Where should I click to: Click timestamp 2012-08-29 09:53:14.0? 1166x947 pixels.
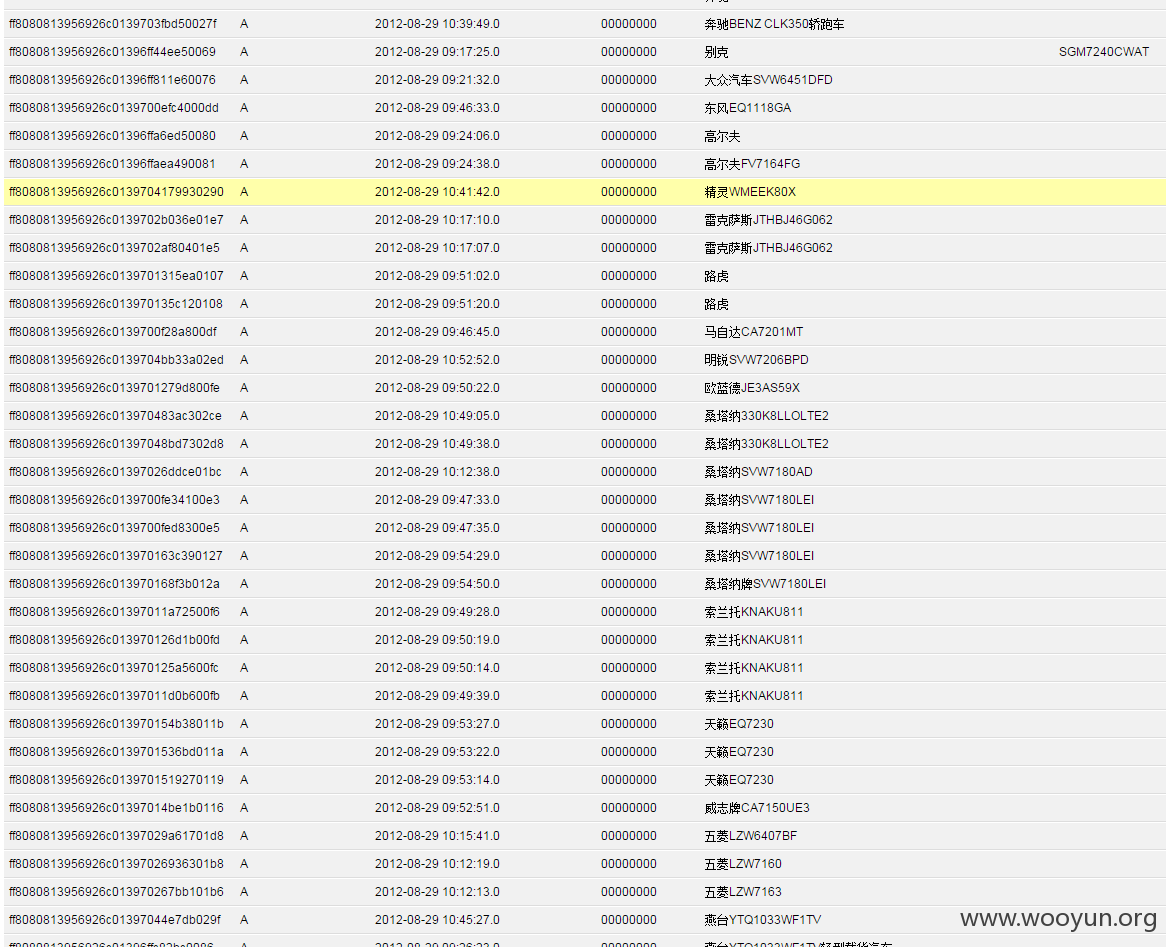(x=437, y=780)
